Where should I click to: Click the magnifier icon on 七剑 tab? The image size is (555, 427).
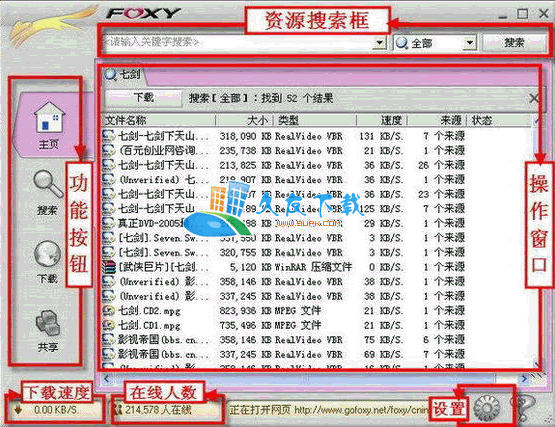(110, 75)
